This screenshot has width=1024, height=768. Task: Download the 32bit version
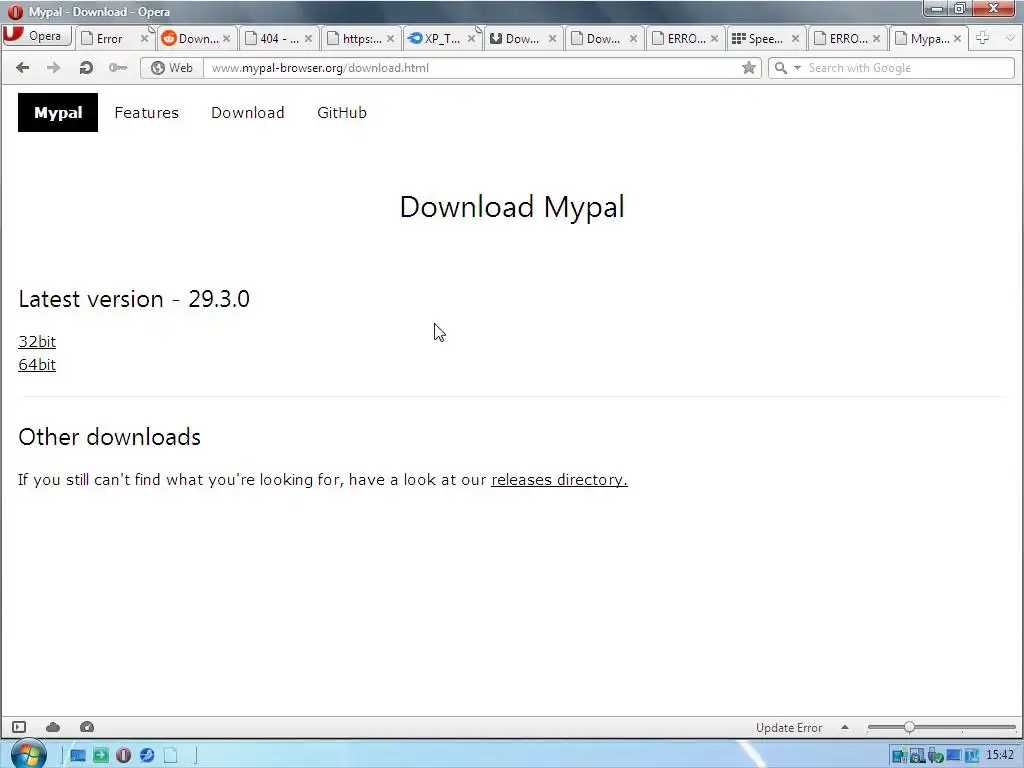37,342
